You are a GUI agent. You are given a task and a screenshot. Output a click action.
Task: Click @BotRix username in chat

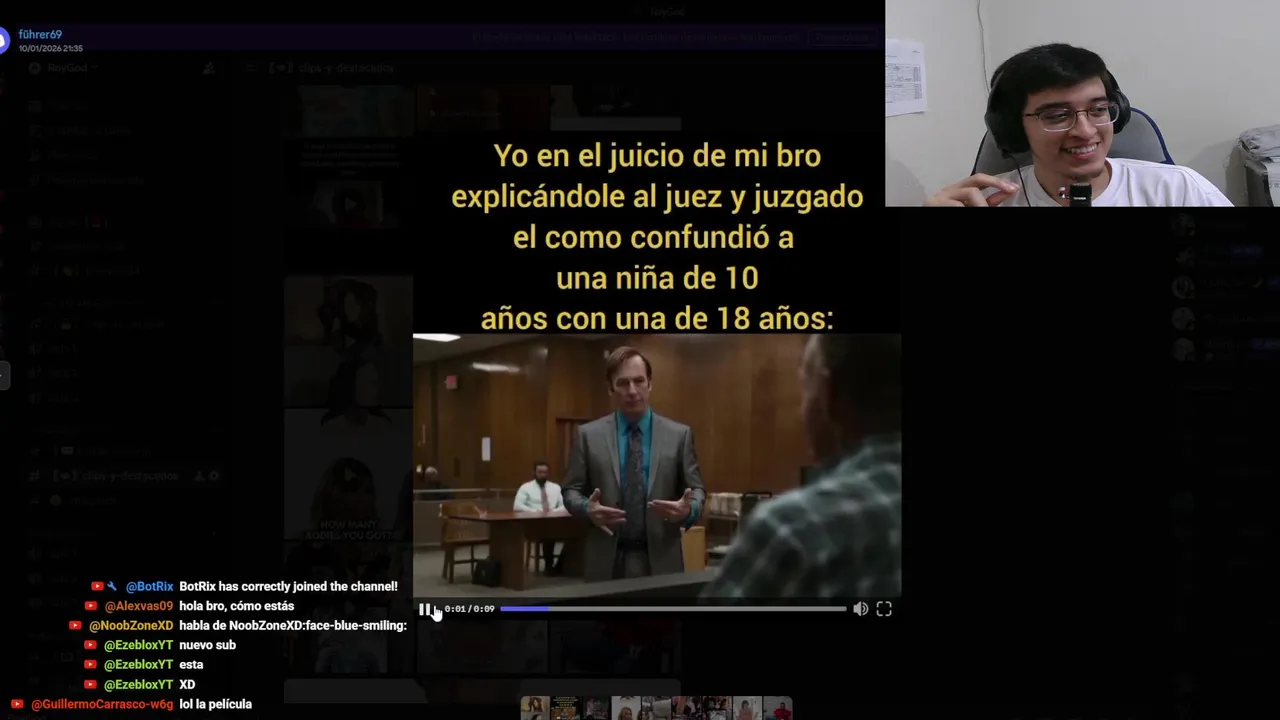coord(149,587)
